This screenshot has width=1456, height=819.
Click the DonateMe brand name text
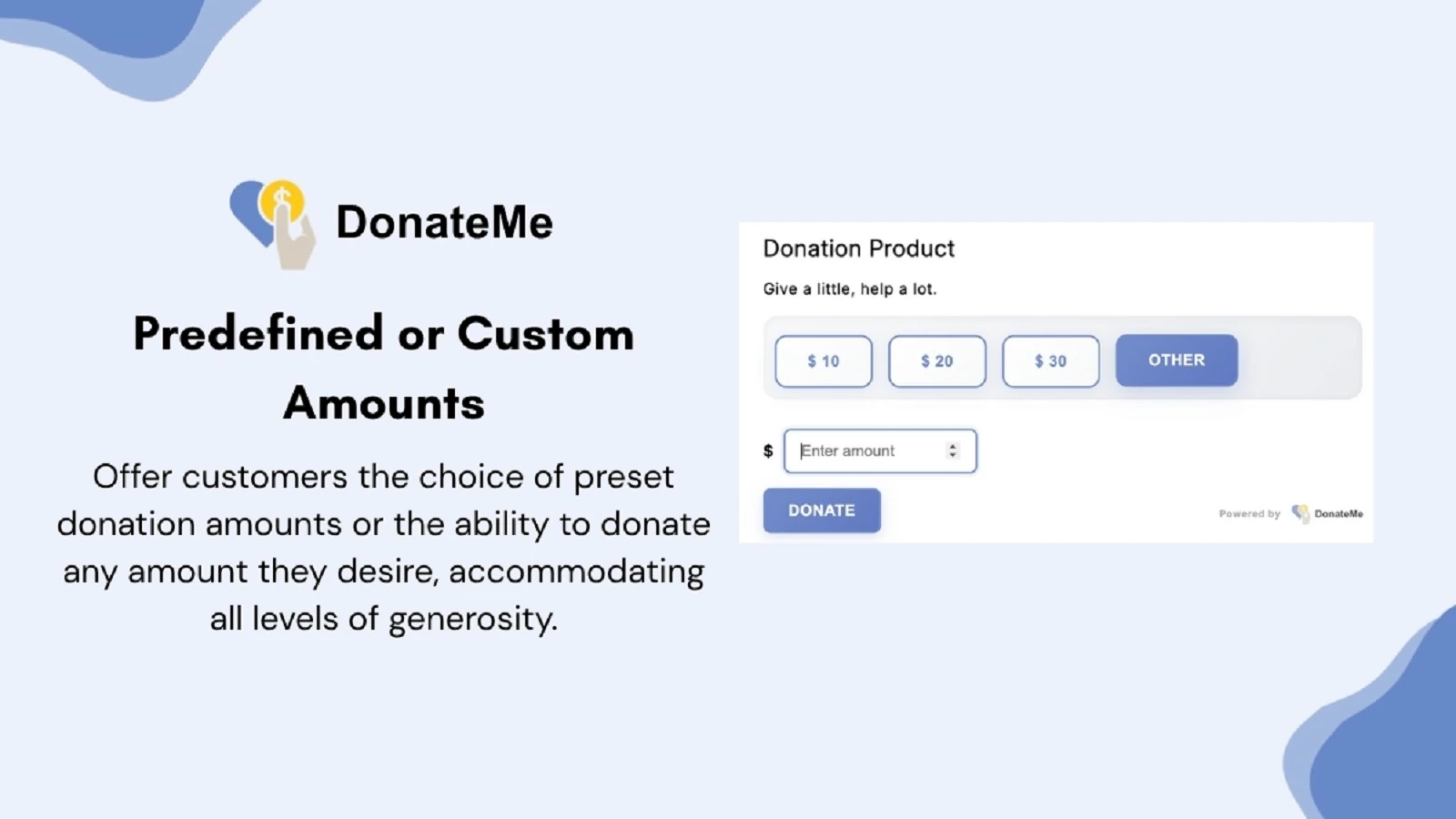pos(444,223)
